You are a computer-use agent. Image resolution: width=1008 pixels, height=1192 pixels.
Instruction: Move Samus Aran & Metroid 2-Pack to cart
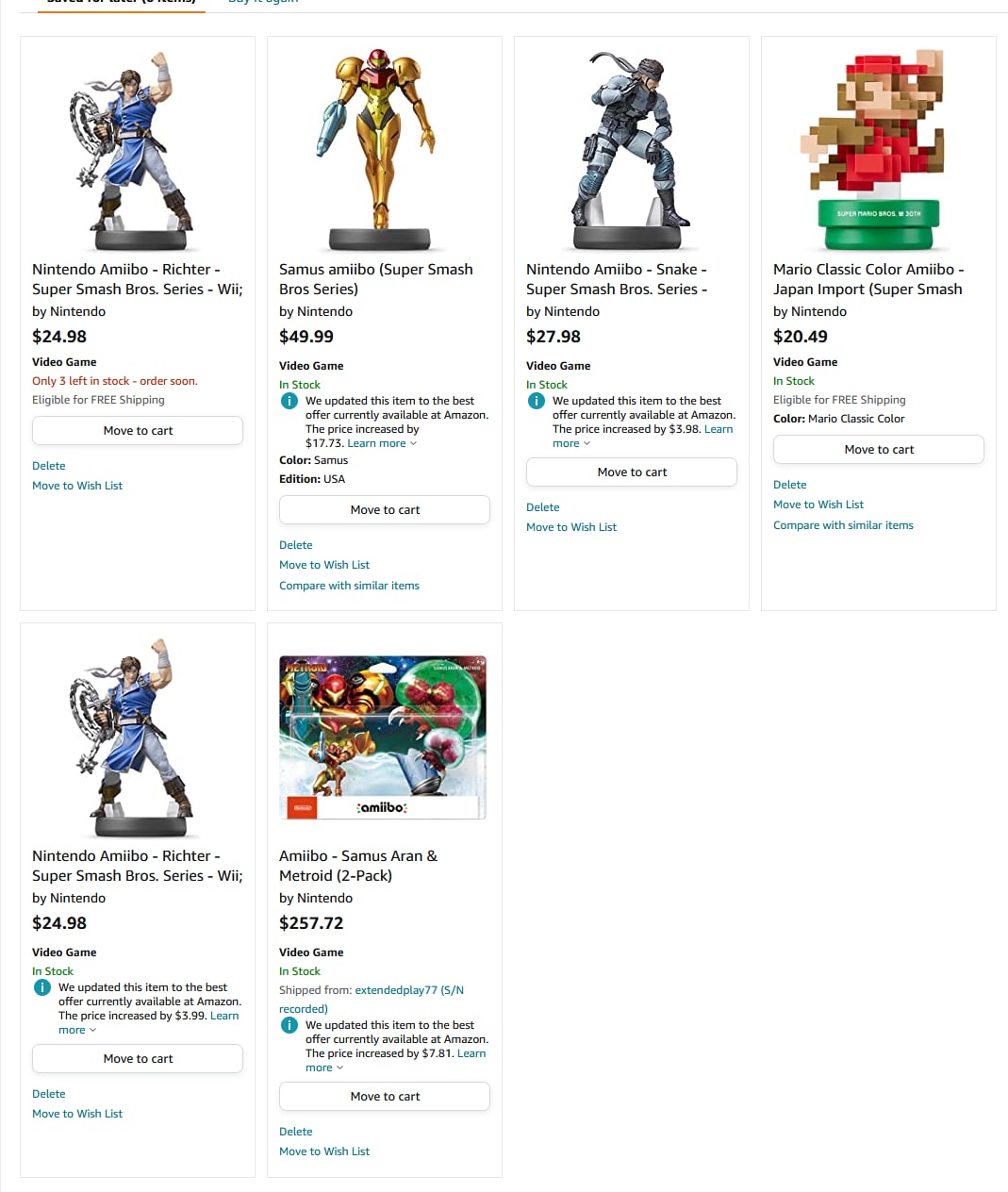coord(385,1097)
